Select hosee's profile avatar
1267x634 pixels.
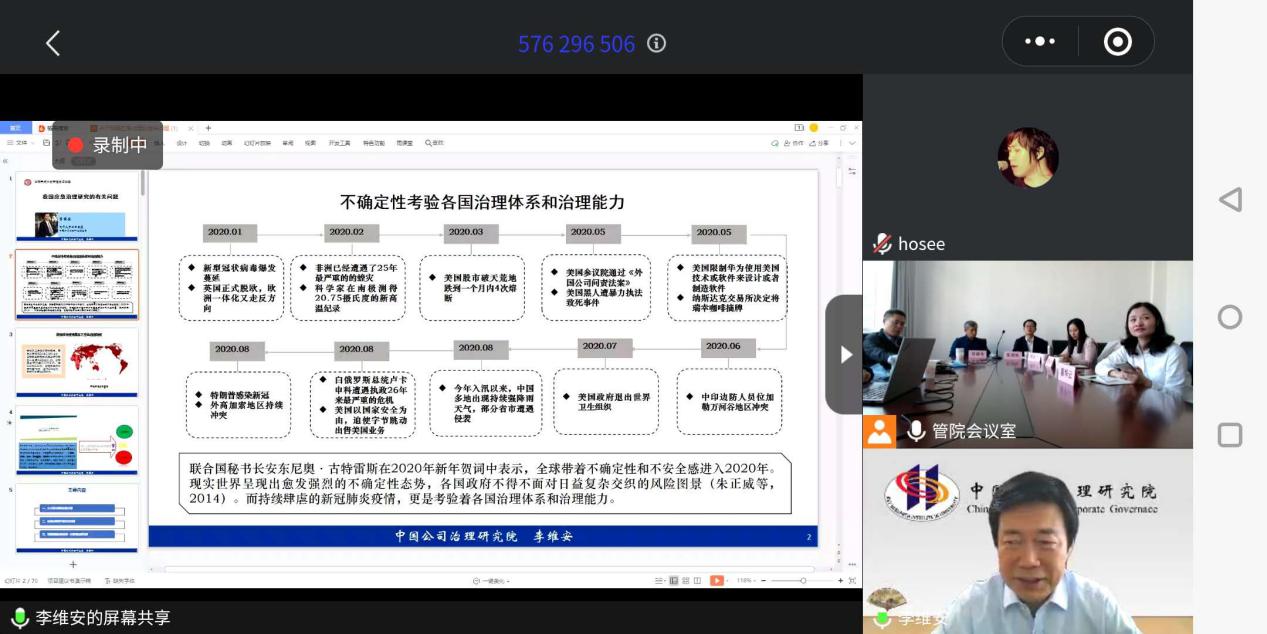(1027, 158)
